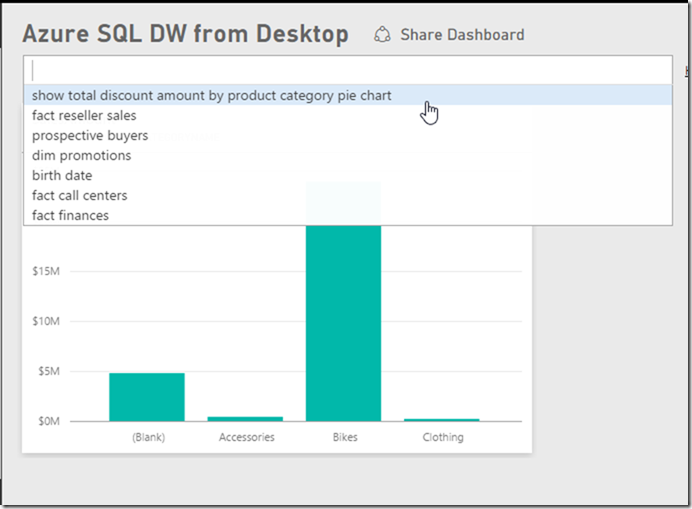
Task: Click the '$5M' axis value
Action: point(49,371)
